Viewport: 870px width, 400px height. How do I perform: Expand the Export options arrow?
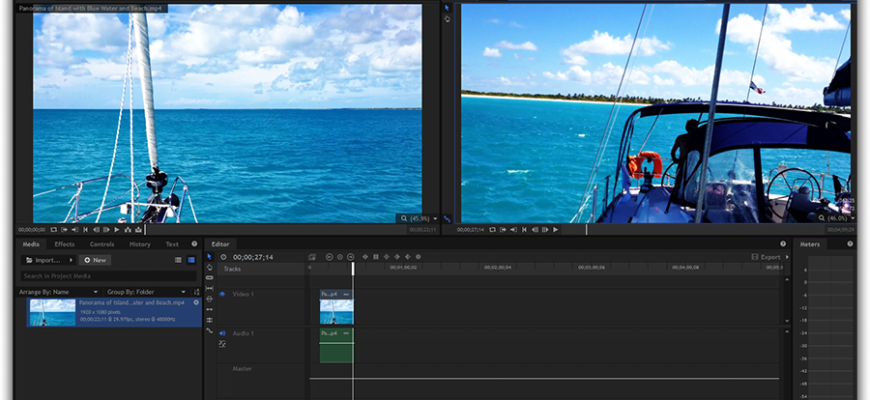click(787, 257)
